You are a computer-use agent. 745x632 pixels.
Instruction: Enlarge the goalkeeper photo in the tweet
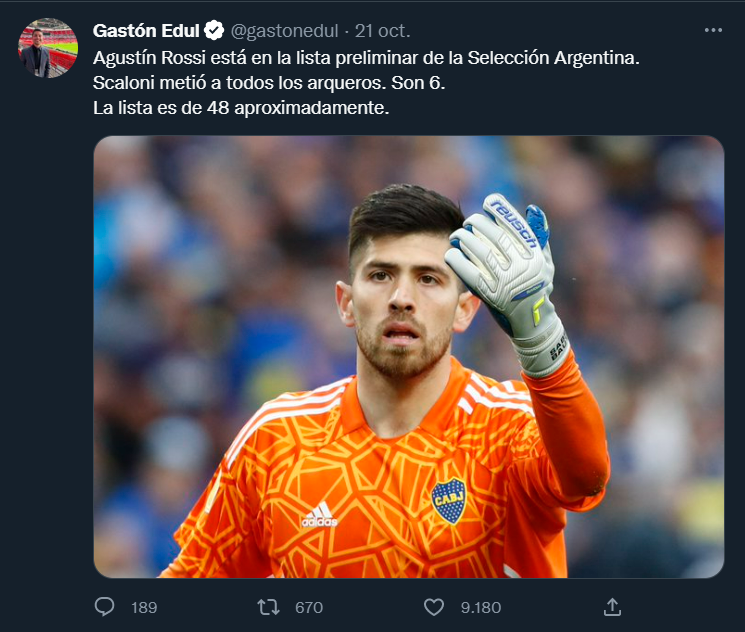pyautogui.click(x=409, y=356)
